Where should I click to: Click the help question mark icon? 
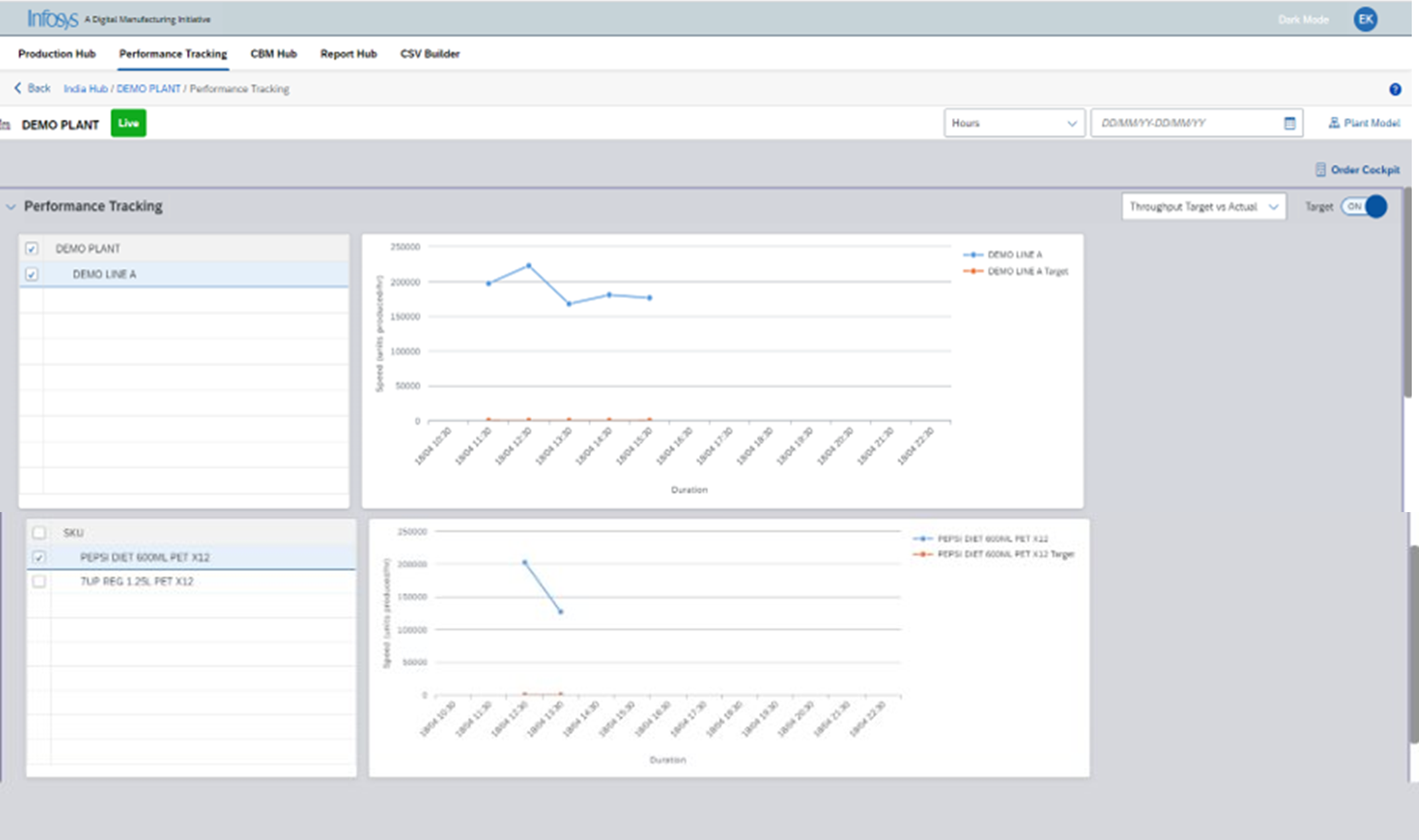tap(1394, 89)
